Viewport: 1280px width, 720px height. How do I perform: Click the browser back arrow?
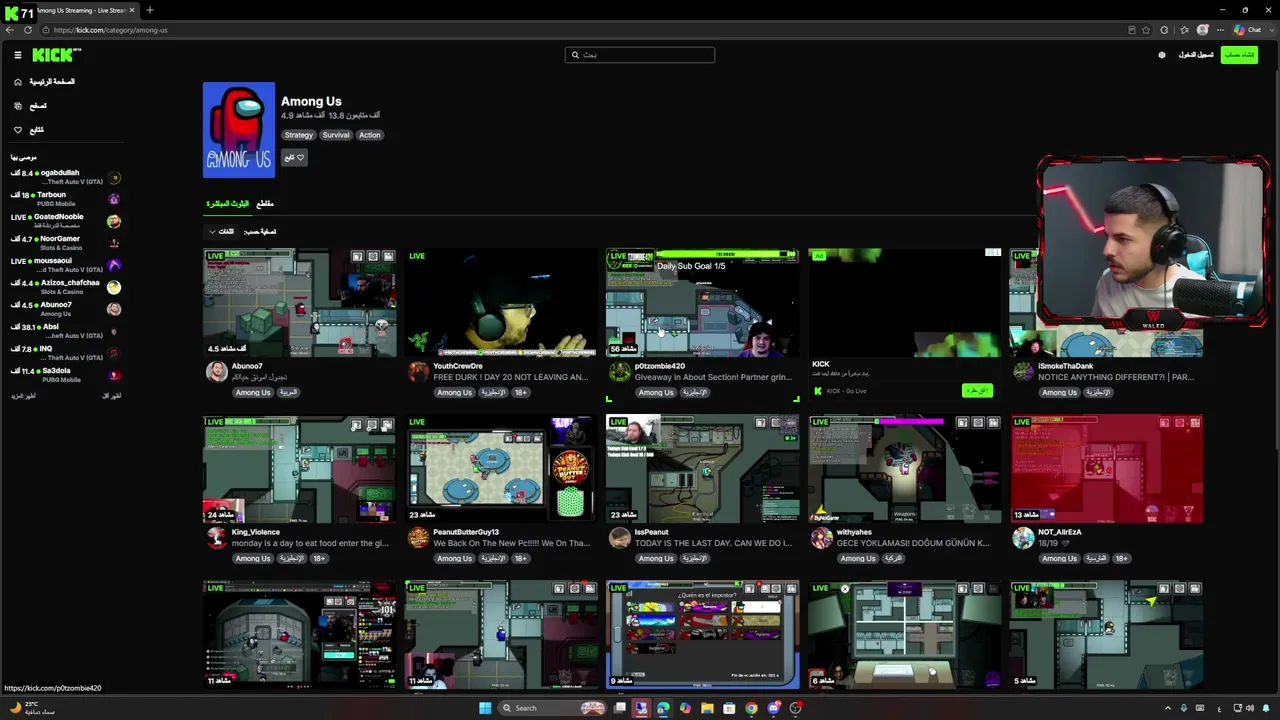tap(10, 30)
